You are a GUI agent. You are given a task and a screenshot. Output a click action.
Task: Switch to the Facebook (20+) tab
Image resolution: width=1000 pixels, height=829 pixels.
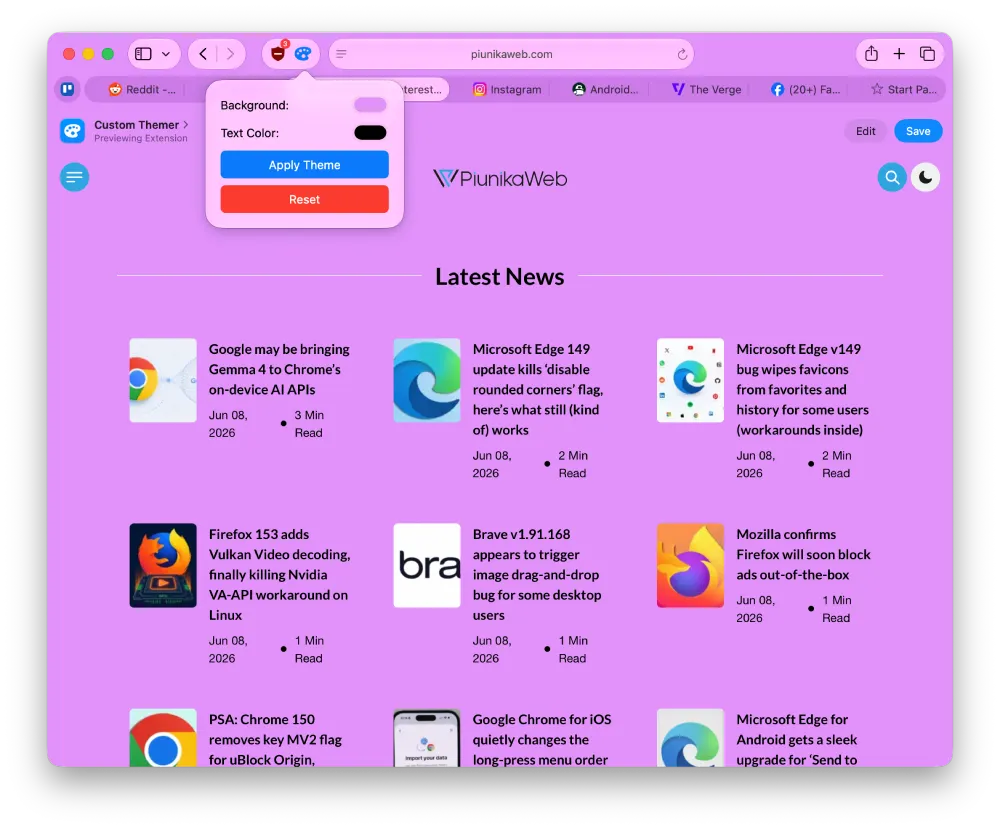tap(805, 89)
